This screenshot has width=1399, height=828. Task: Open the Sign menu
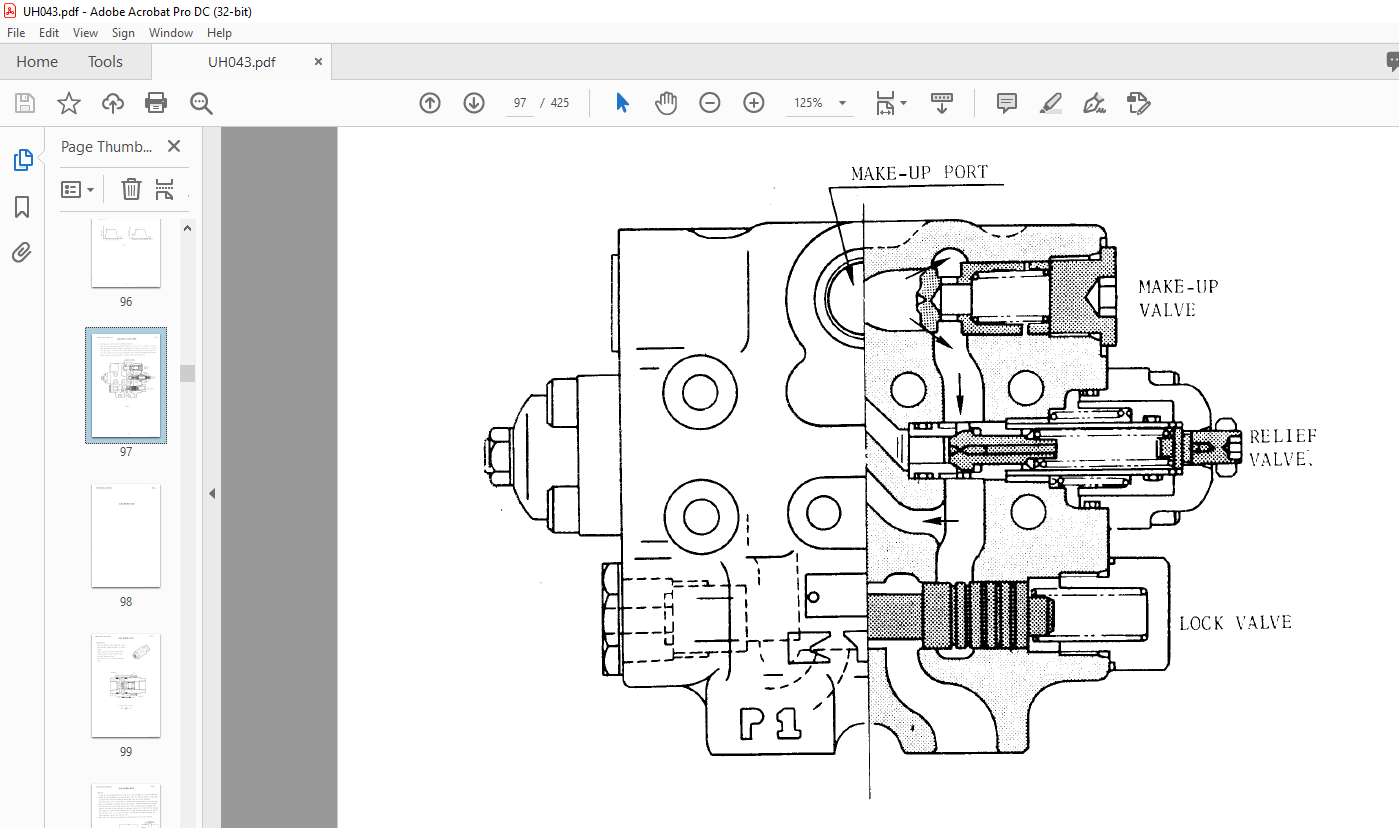[123, 33]
